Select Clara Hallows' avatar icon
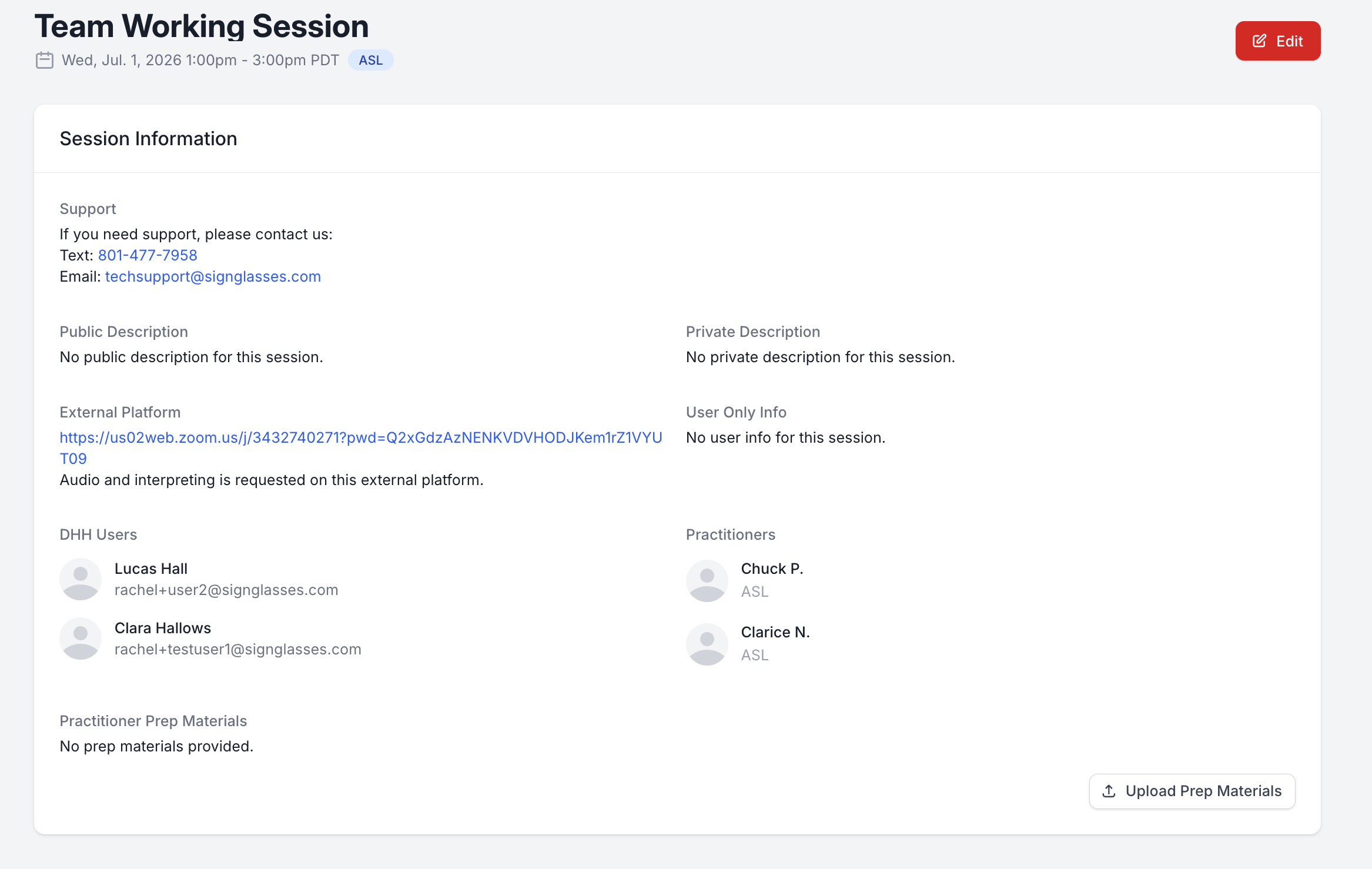Screen dimensions: 1372x869 [x=81, y=639]
